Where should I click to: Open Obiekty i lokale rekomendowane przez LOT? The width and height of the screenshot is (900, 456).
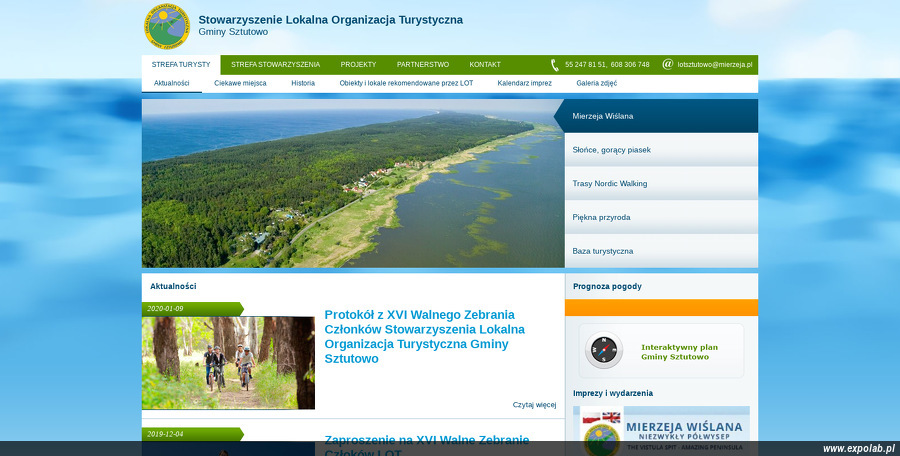pyautogui.click(x=406, y=83)
